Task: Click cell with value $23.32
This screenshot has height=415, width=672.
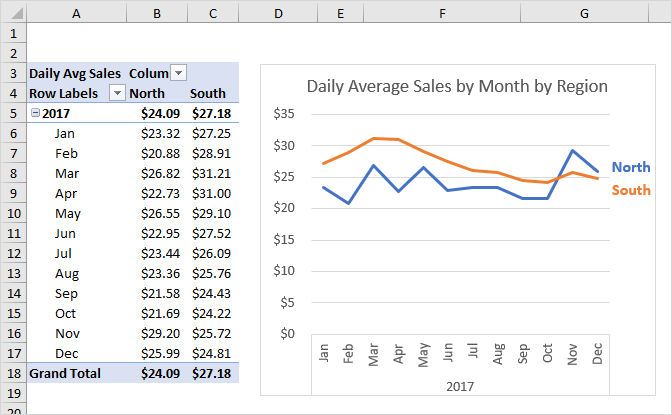Action: [157, 133]
